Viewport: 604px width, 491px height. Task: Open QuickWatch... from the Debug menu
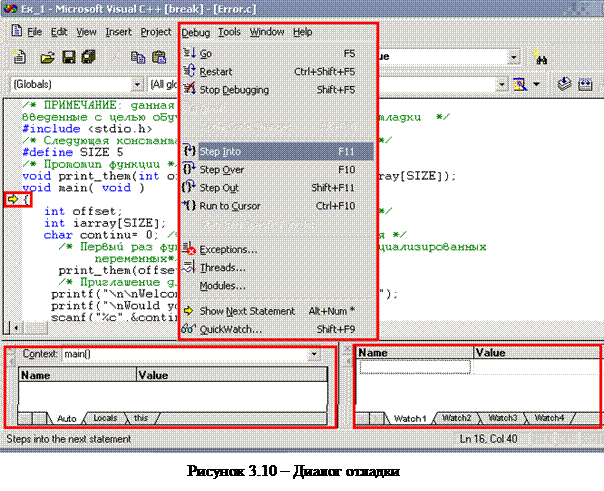277,329
